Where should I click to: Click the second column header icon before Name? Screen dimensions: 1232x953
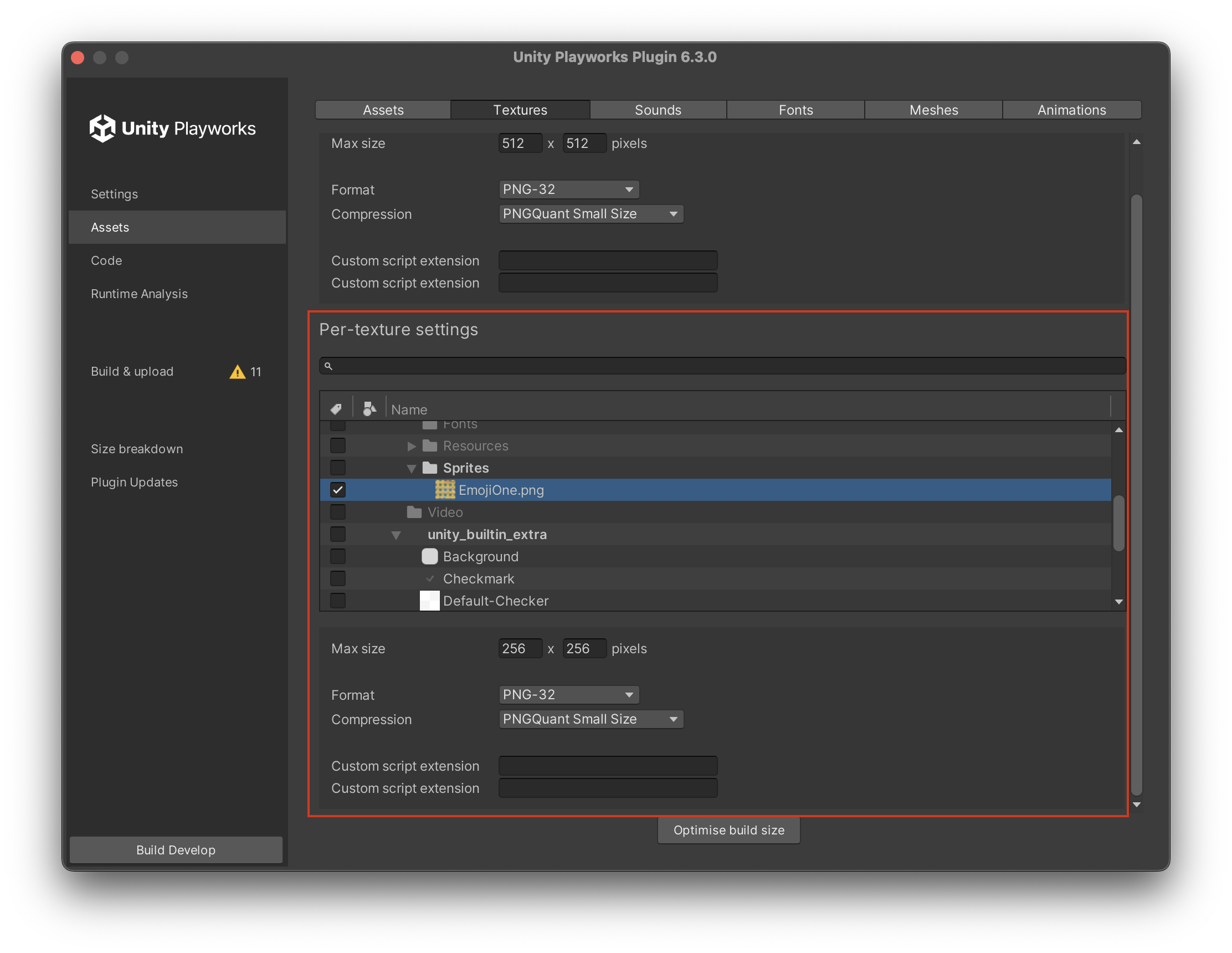click(369, 409)
